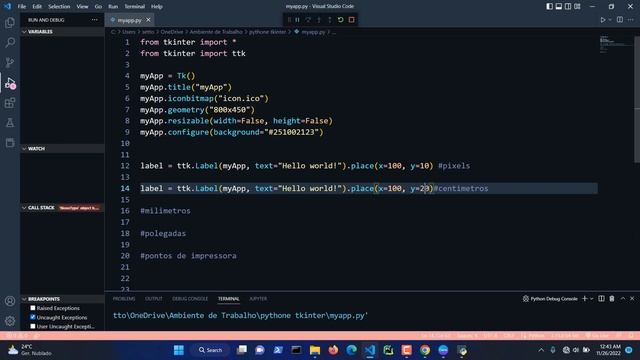Close the terminal panel with X

[632, 299]
